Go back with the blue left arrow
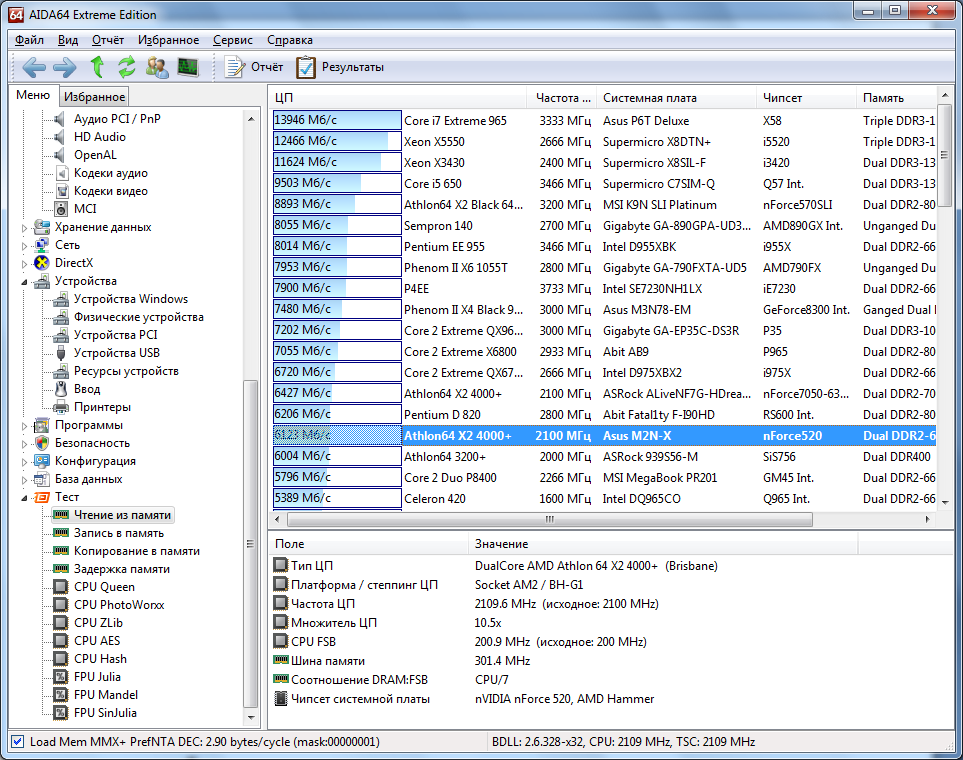Screen dimensions: 963x760 (x=34, y=67)
